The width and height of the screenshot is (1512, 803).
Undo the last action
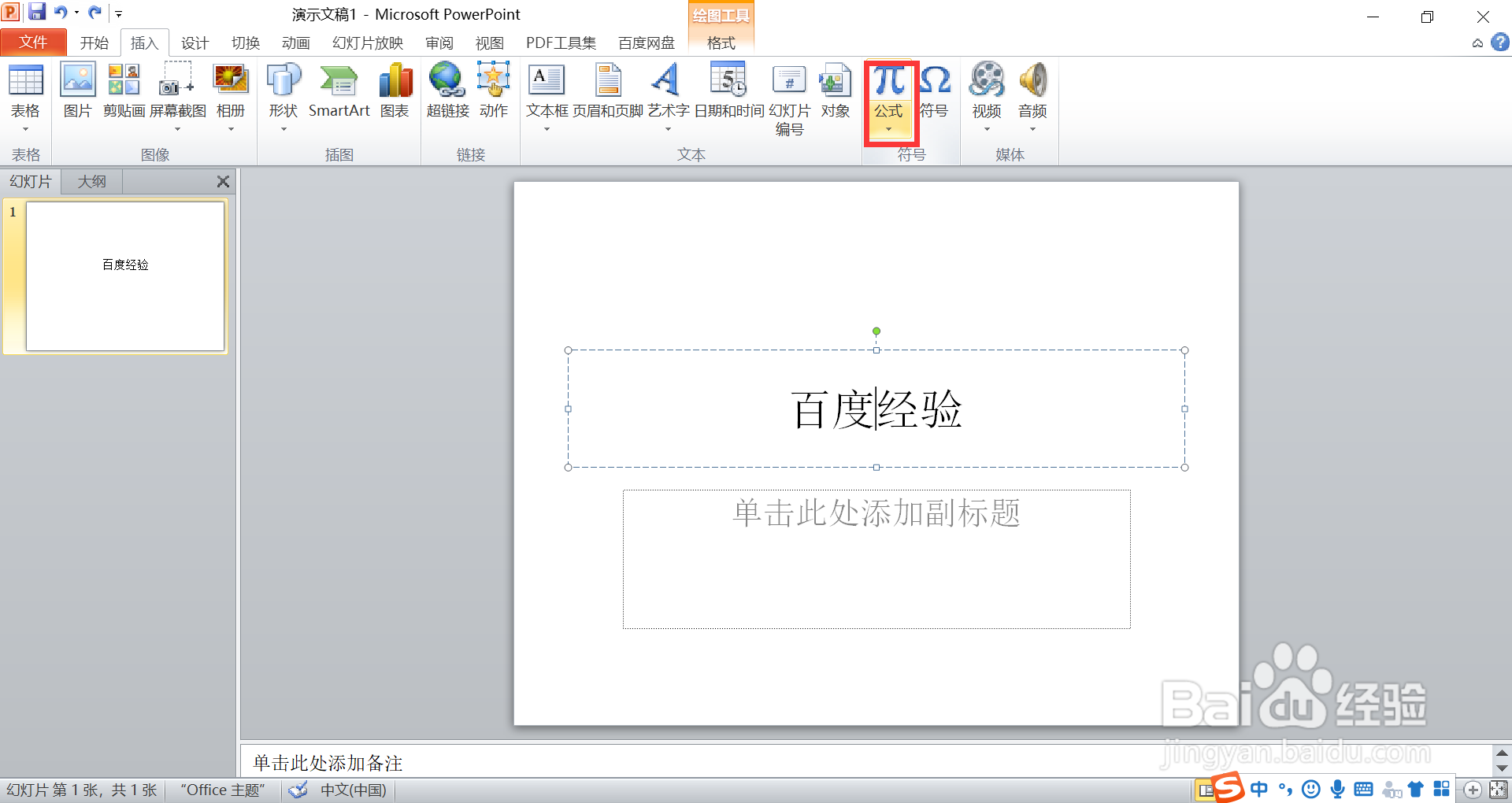[61, 13]
